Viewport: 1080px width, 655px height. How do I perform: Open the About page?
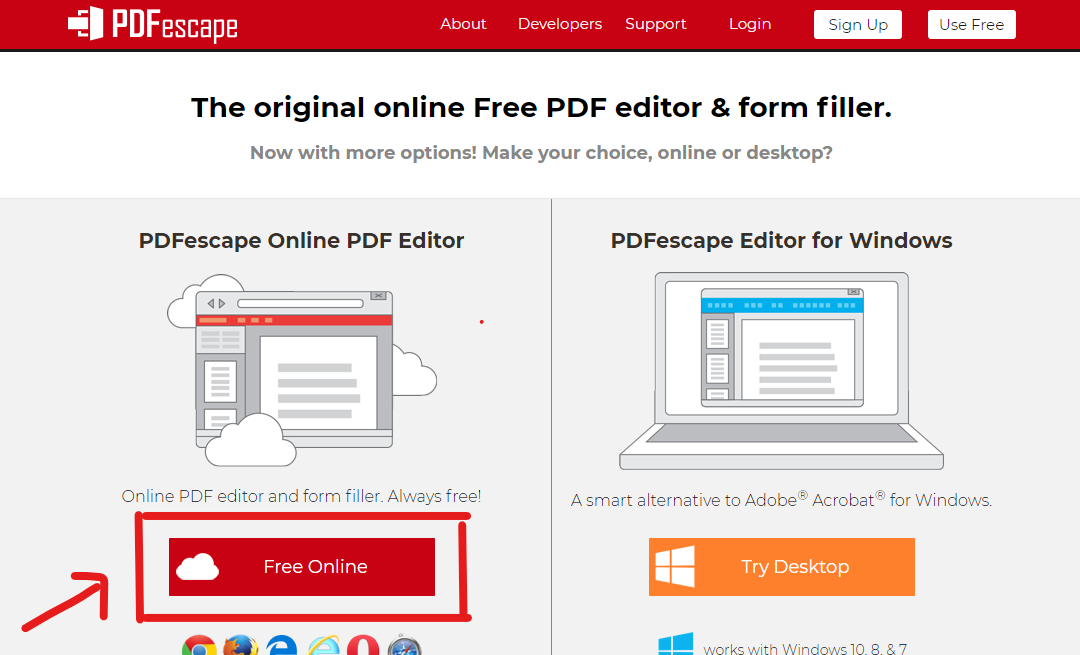pos(463,24)
